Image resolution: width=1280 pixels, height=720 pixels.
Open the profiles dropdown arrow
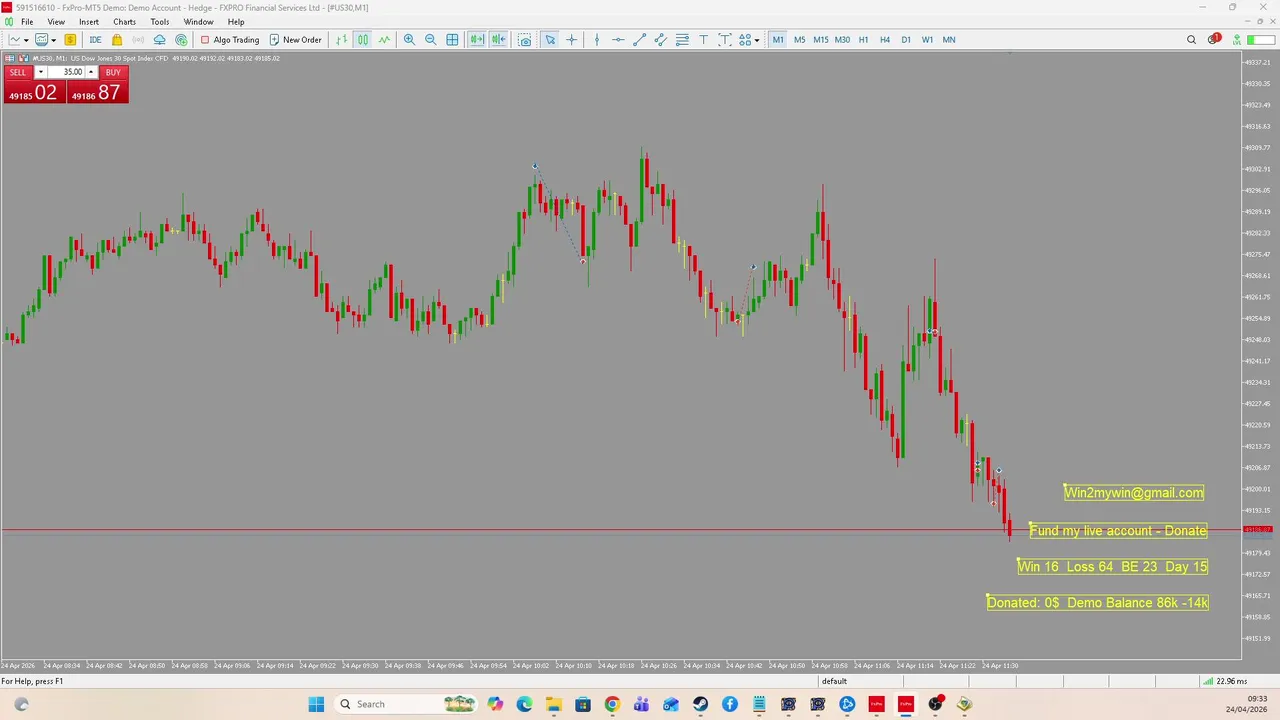[54, 40]
